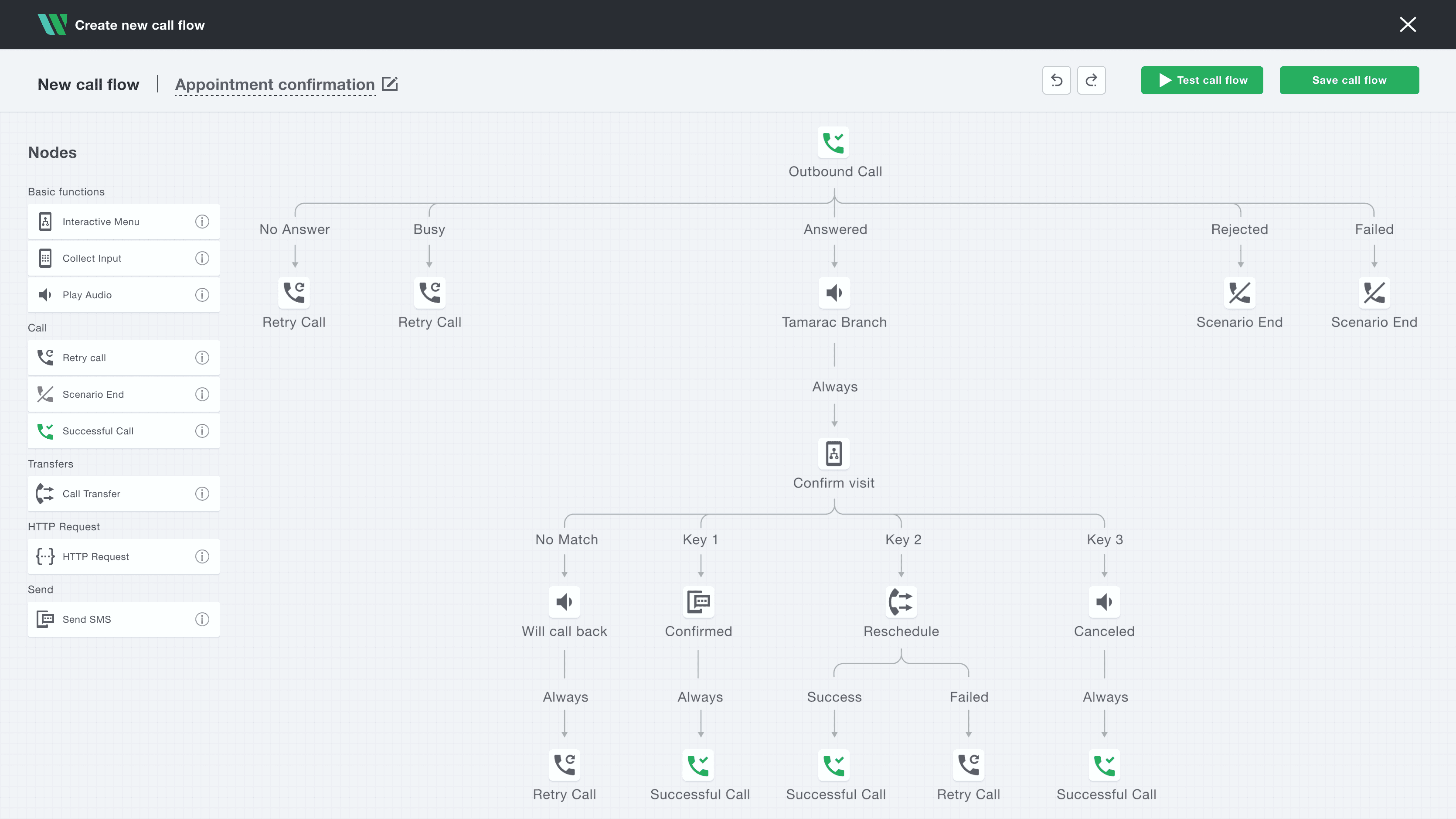Click the Appointment confirmation flow name field
Screen dimensions: 1456x819
pyautogui.click(x=275, y=85)
